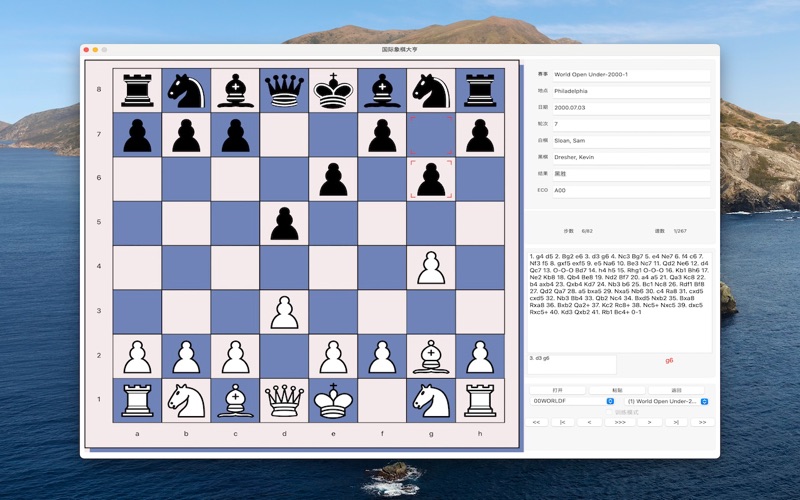
Task: Click the black pawn on d5
Action: coord(284,223)
